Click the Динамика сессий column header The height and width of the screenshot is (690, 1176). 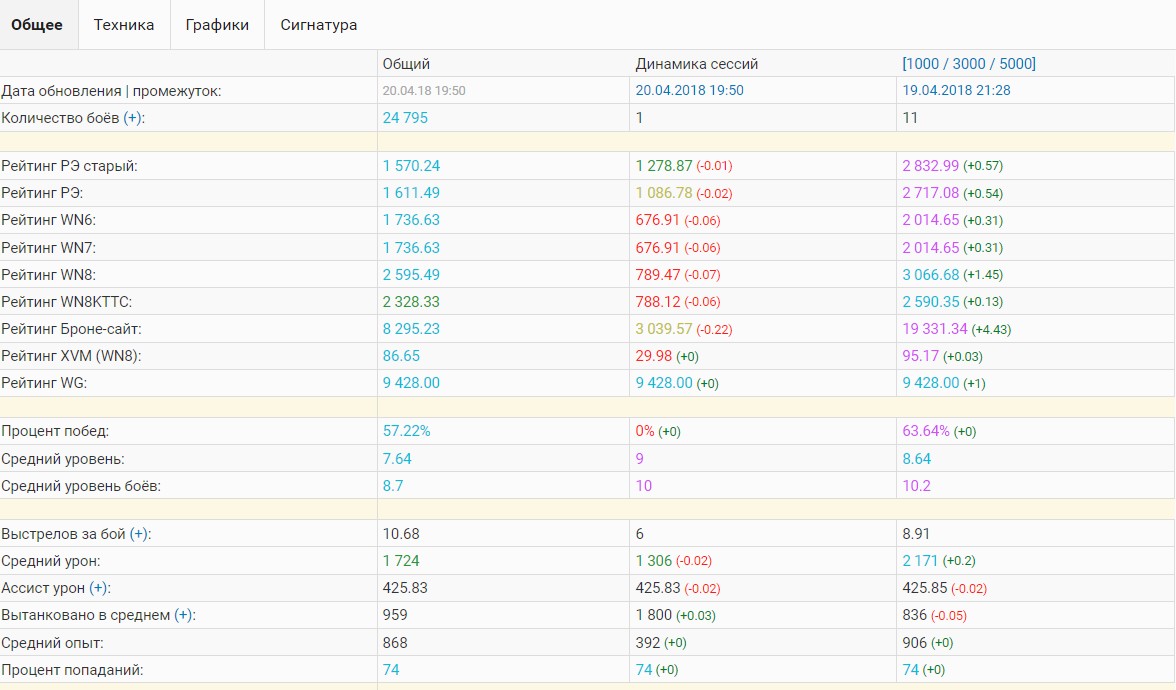(696, 64)
